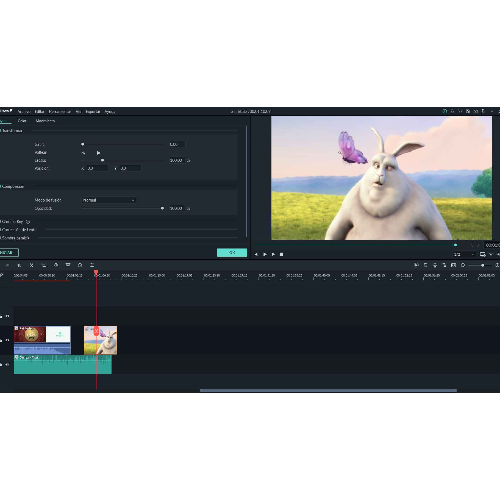Click the timeline zoom slider handle

(482, 265)
